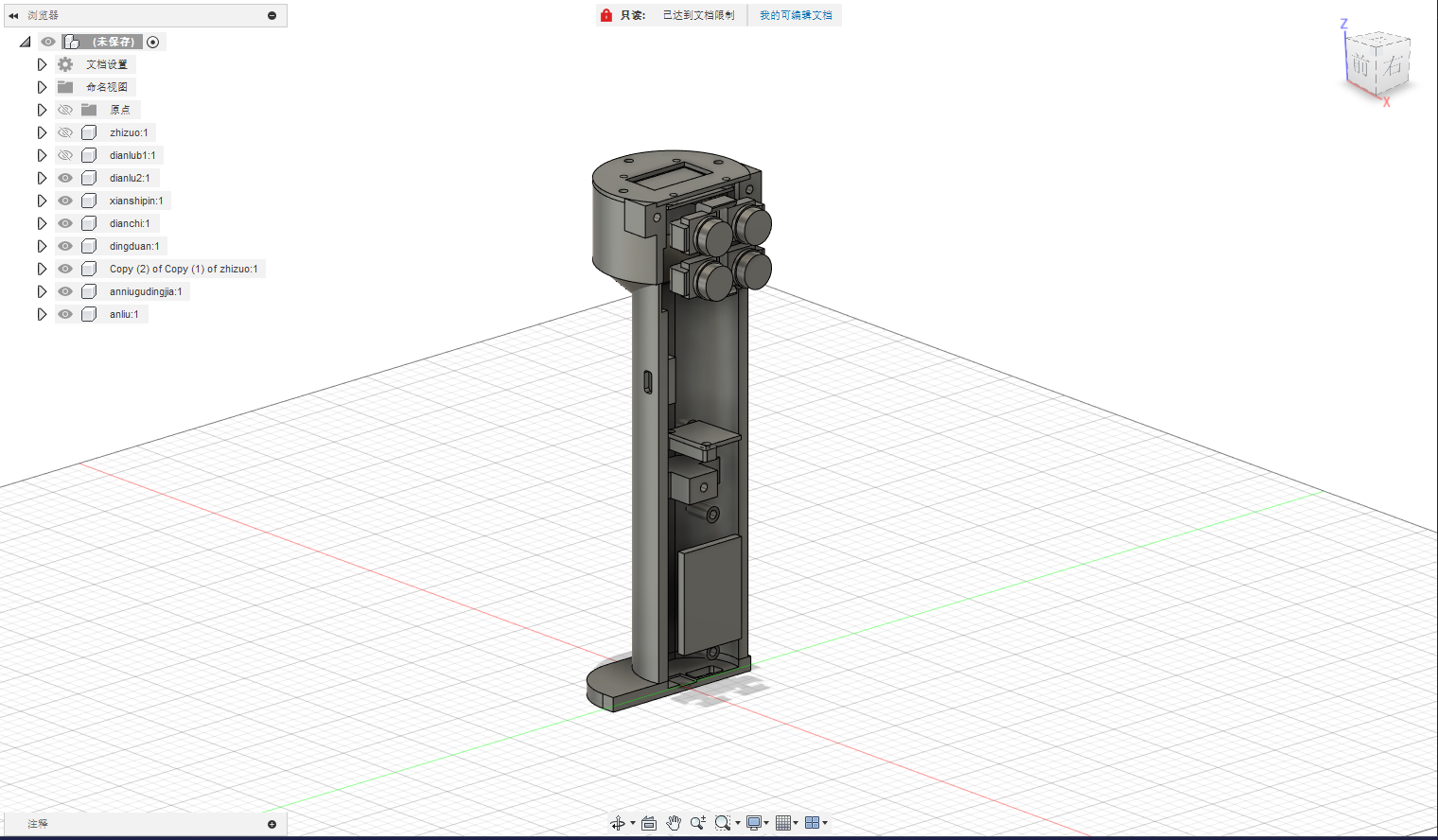This screenshot has width=1438, height=840.
Task: Expand the anniugudingjia:1 component
Action: tap(42, 291)
